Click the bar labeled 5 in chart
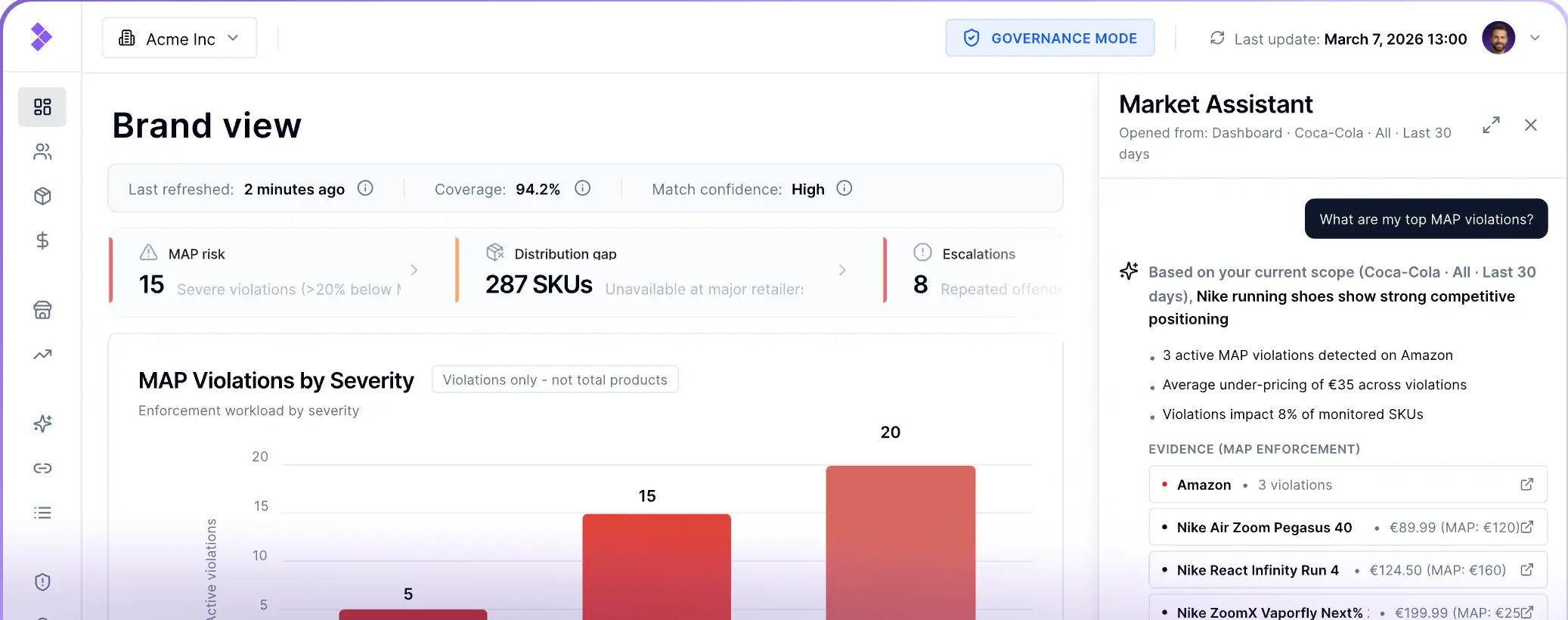Viewport: 1568px width, 620px height. point(413,614)
